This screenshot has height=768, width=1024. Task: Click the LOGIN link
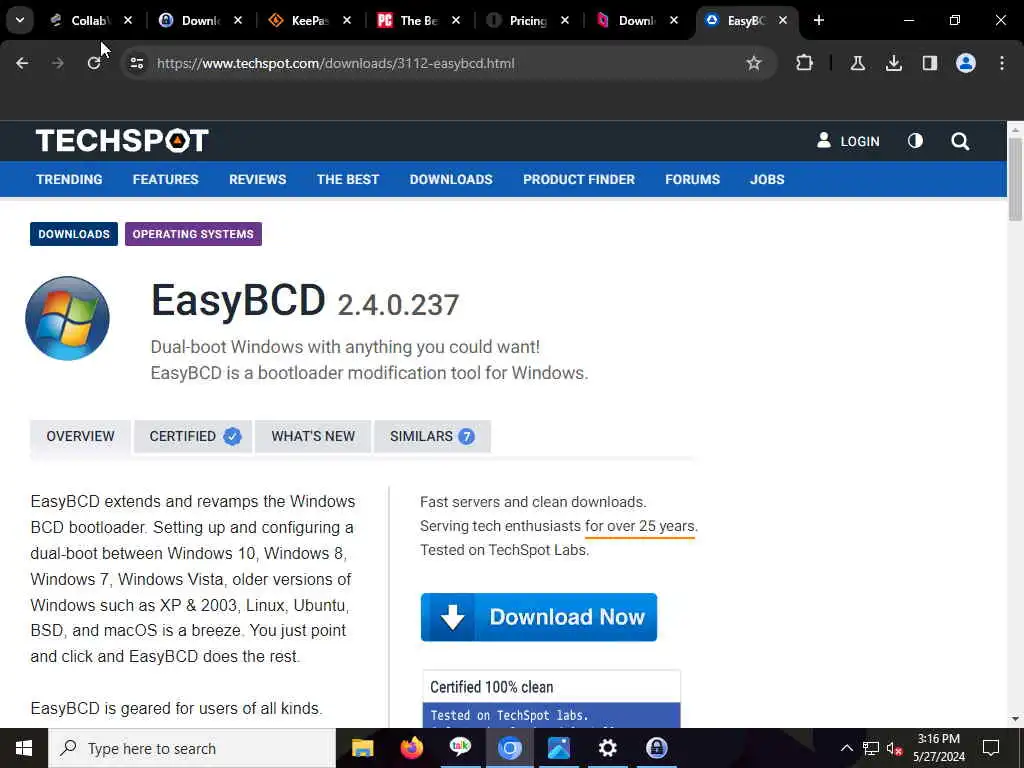[x=848, y=141]
